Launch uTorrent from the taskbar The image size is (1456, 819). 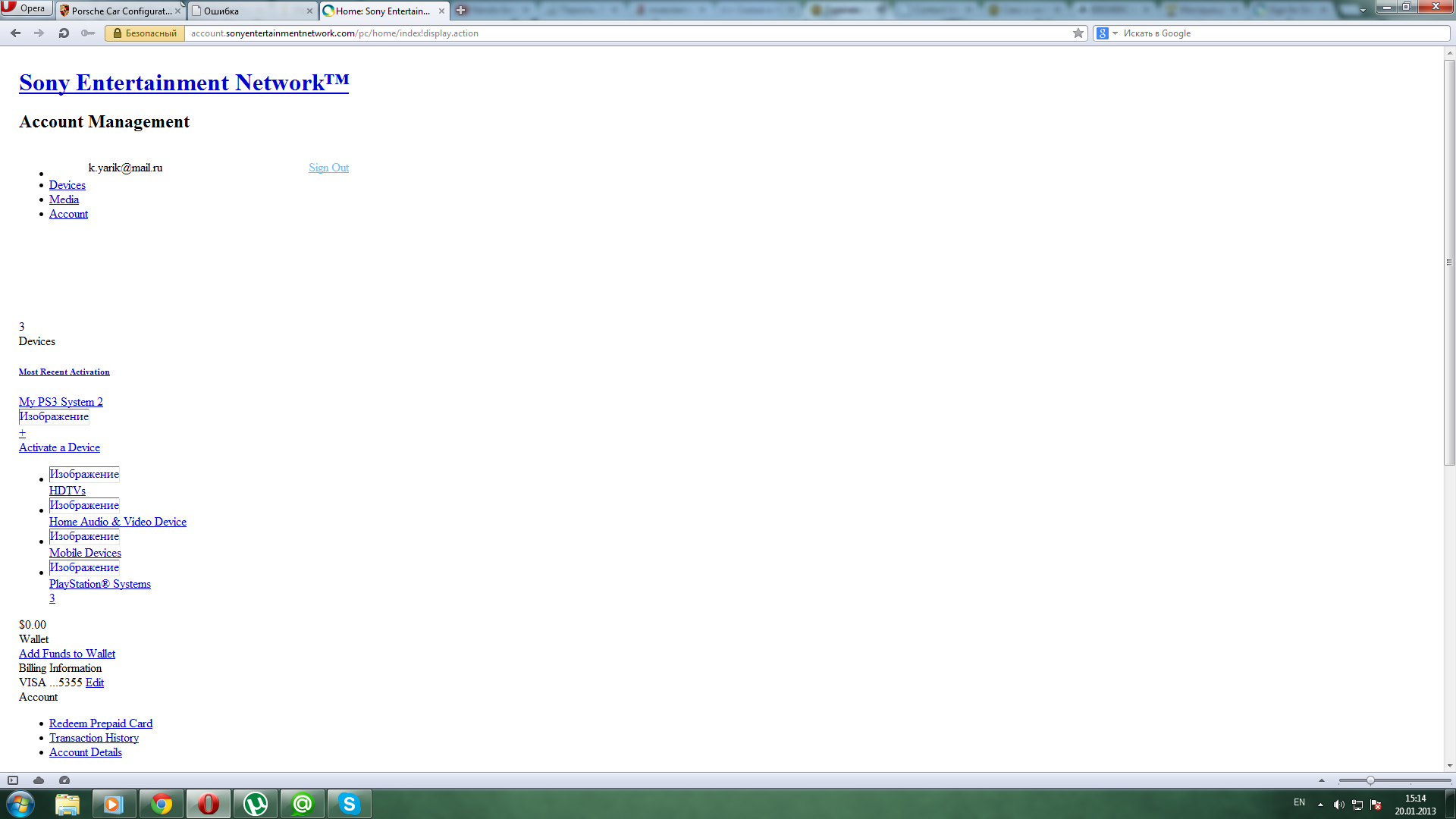click(x=256, y=804)
